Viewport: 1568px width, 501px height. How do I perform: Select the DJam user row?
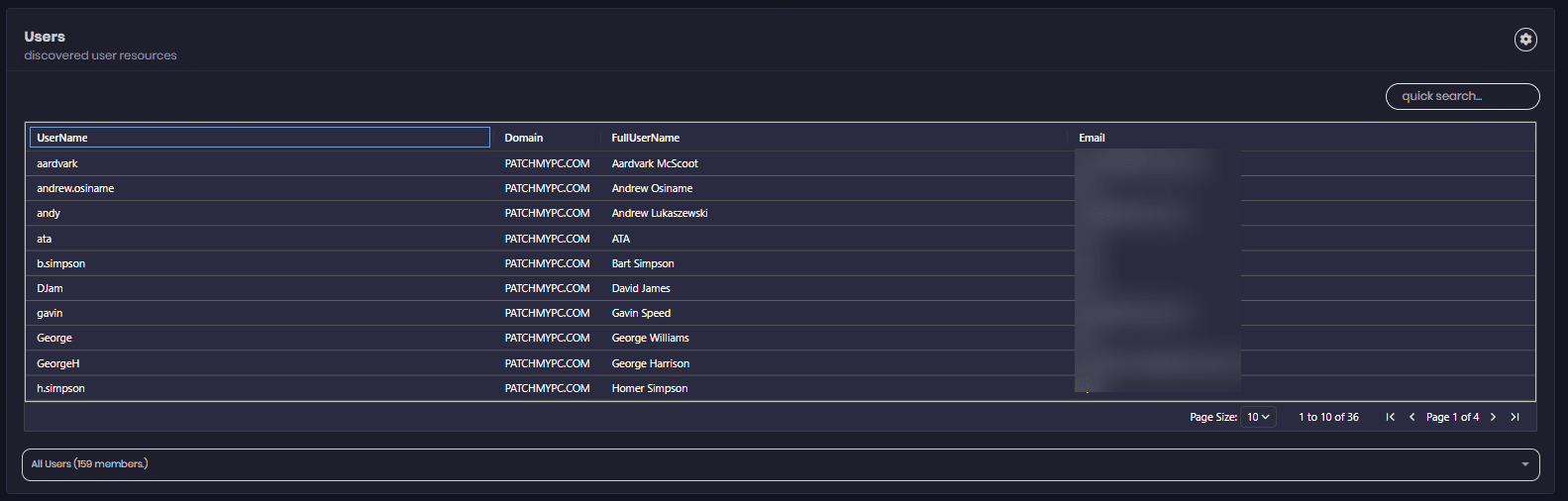tap(50, 288)
